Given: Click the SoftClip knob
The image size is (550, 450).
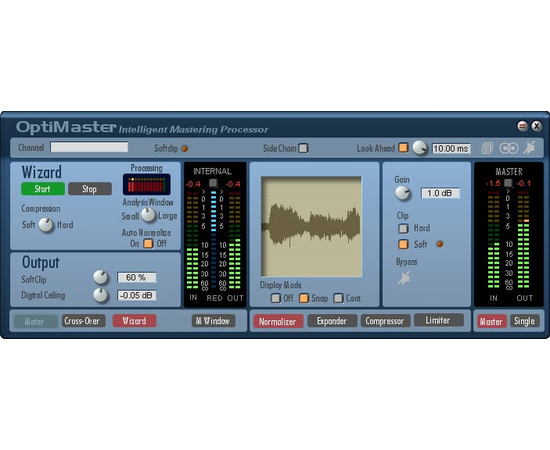Looking at the screenshot, I should pos(101,277).
